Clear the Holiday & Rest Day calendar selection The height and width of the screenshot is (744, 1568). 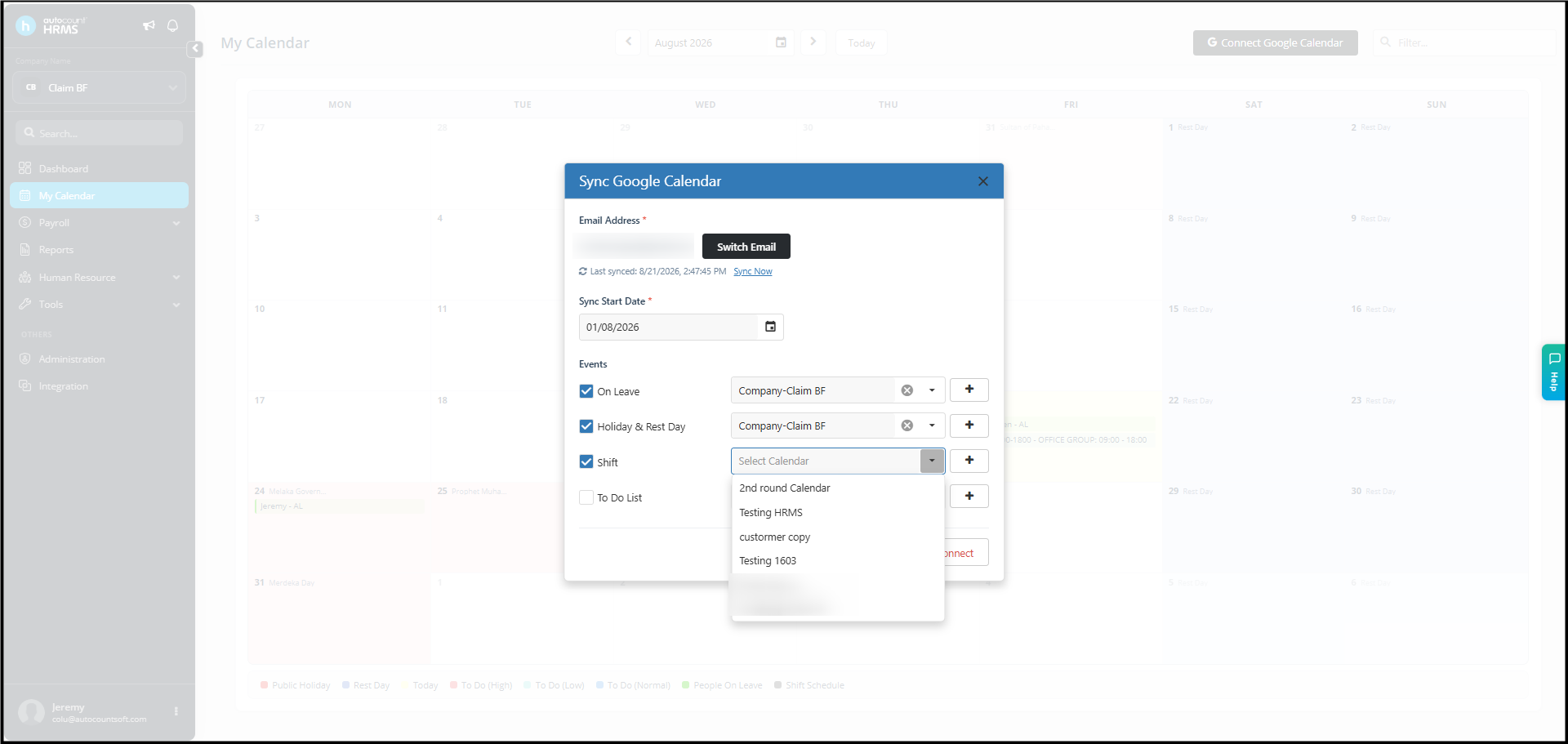pos(906,425)
